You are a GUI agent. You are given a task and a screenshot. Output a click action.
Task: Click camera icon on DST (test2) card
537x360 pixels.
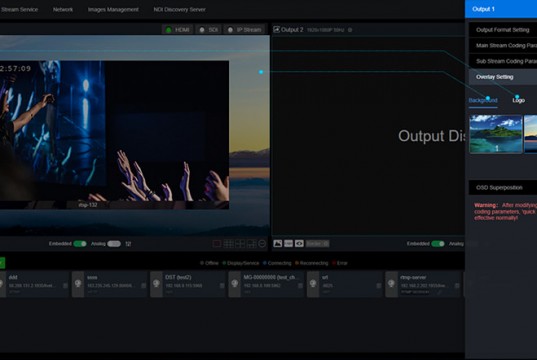click(157, 284)
